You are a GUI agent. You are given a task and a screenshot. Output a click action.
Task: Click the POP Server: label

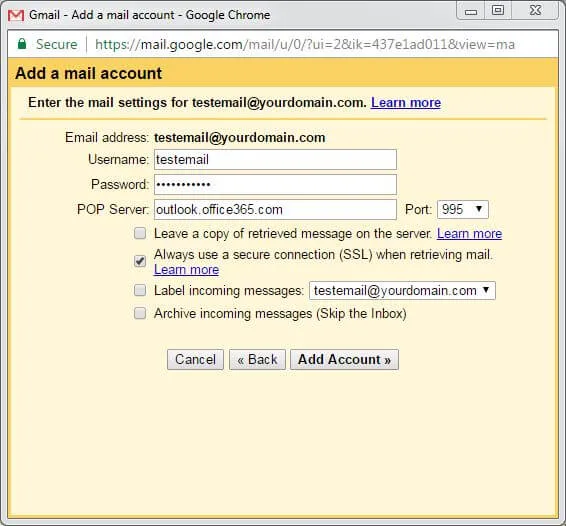(x=113, y=209)
